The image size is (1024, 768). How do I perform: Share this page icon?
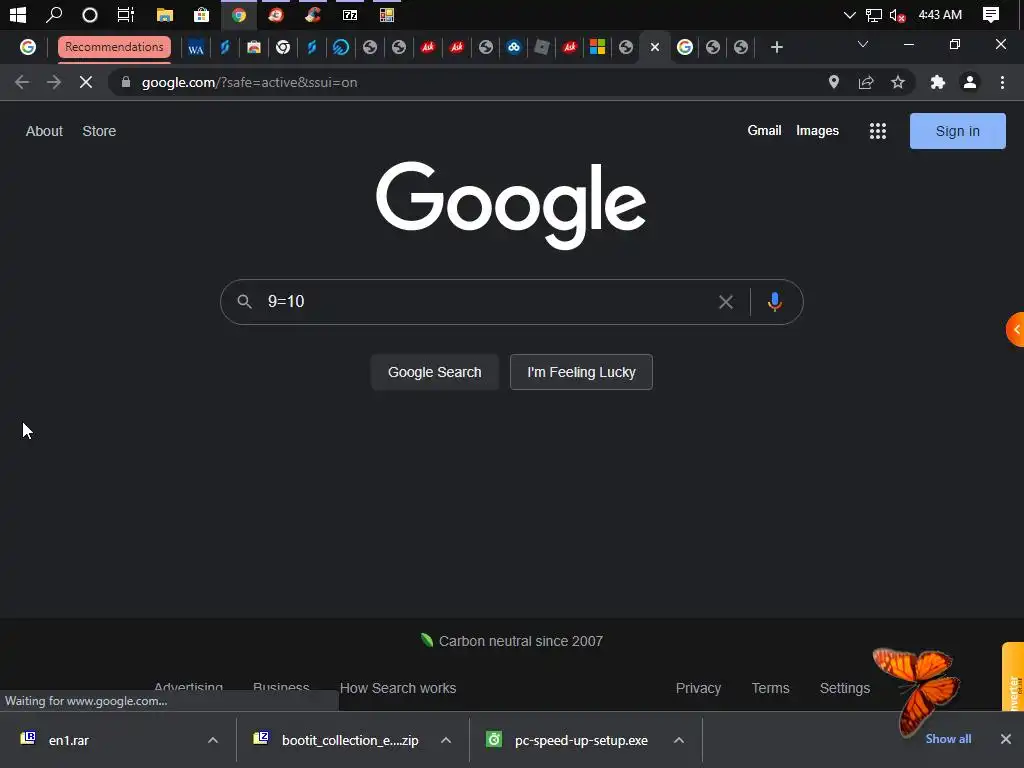[x=866, y=82]
